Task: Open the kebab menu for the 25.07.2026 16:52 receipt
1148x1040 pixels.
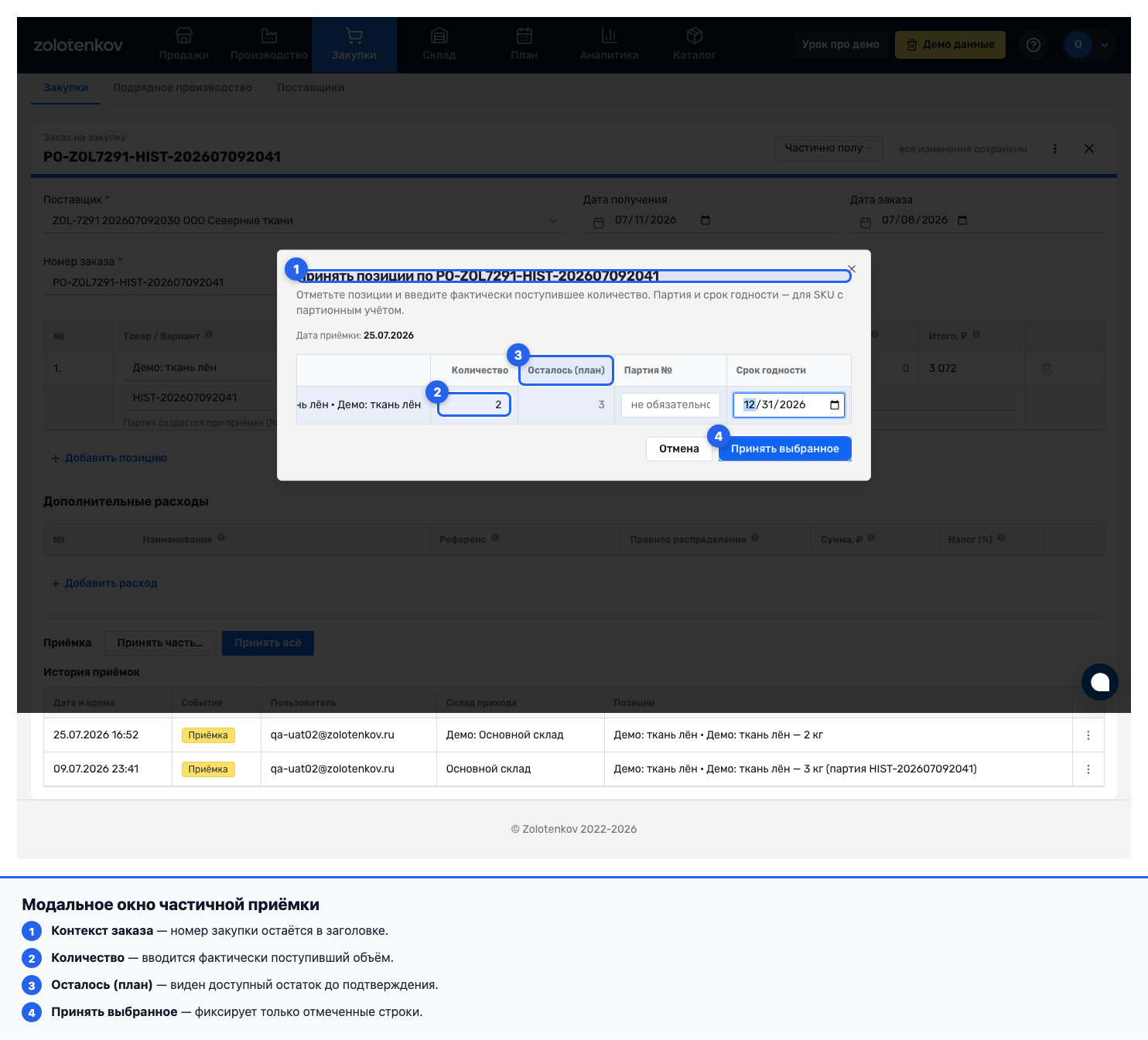Action: point(1088,735)
